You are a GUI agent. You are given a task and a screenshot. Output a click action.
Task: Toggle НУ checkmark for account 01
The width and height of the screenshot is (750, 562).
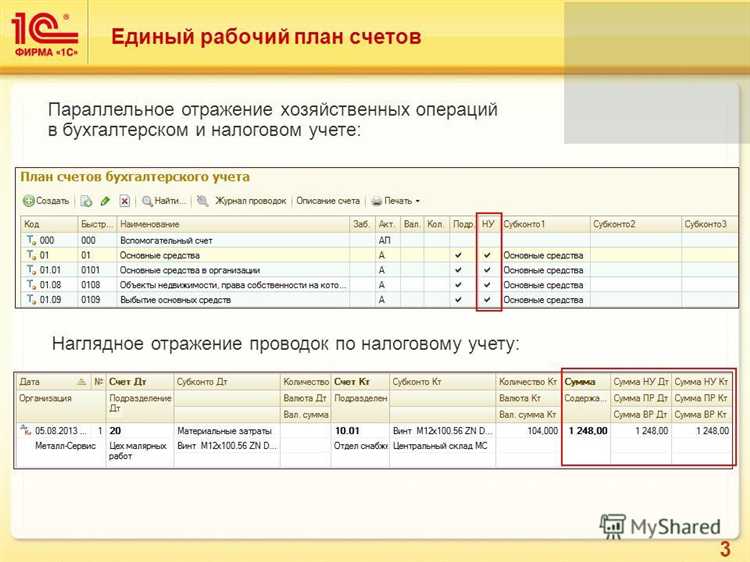[488, 255]
